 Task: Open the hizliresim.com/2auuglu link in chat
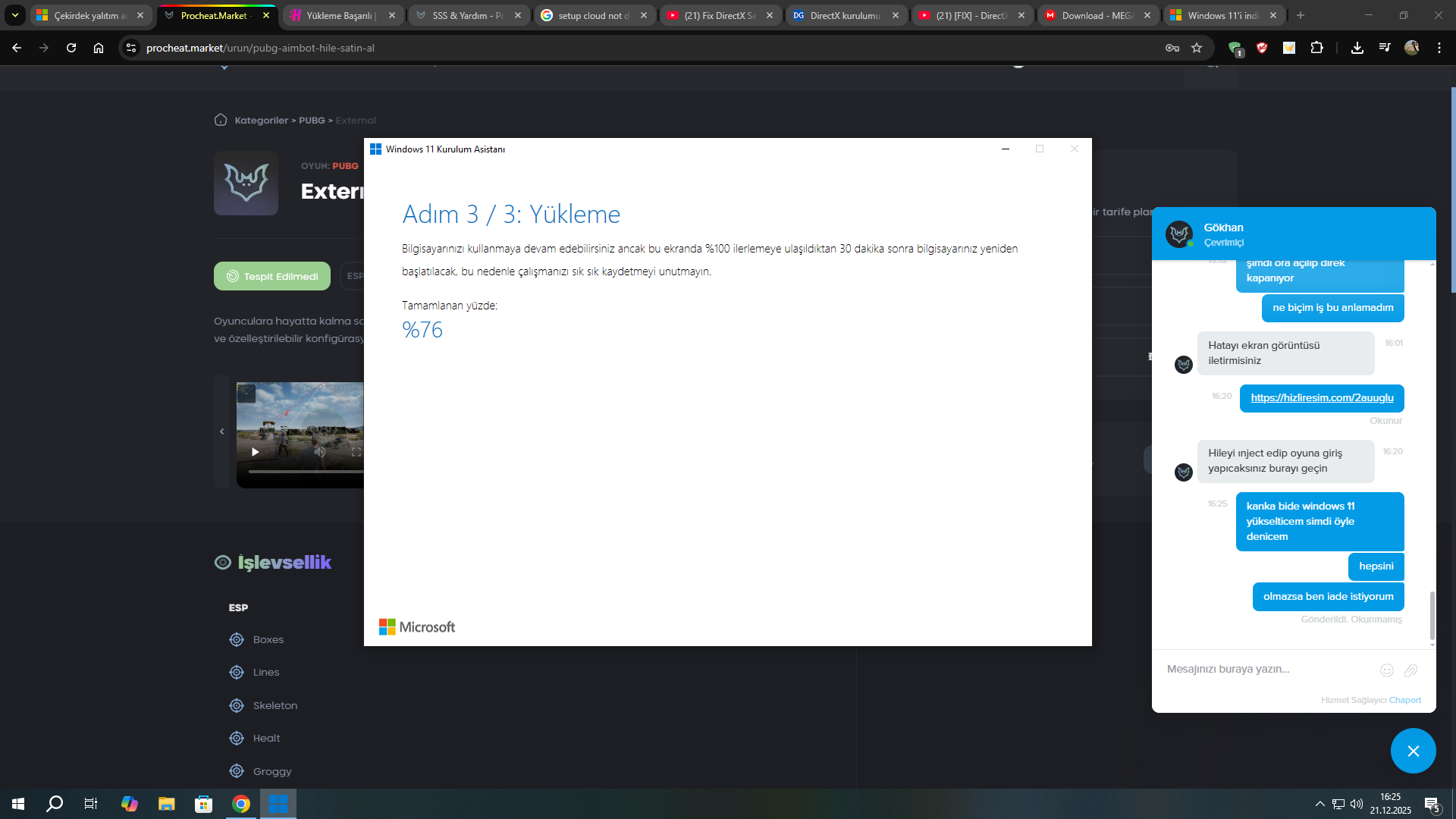(1322, 398)
